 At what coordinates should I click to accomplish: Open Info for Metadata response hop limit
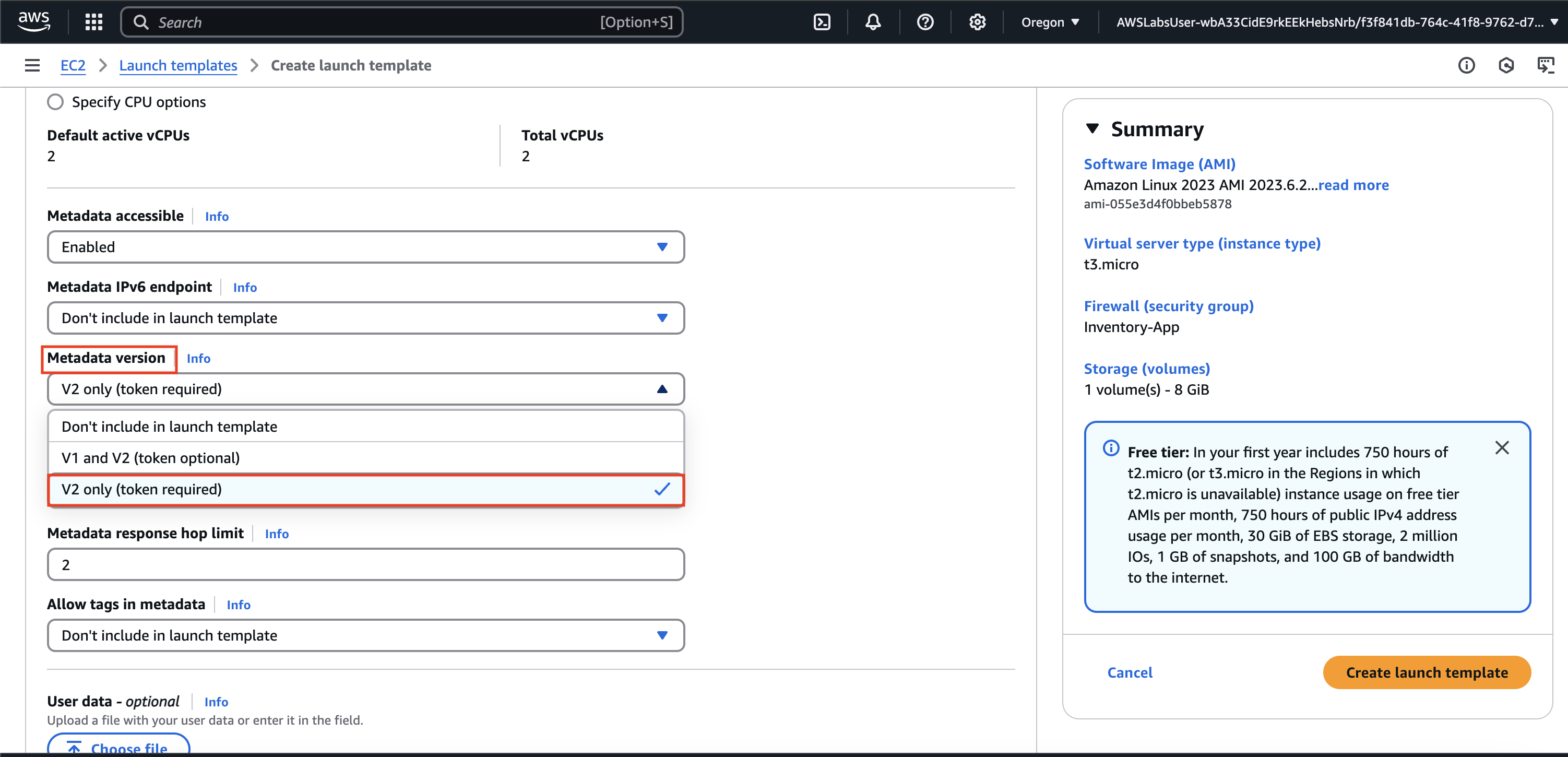(x=277, y=534)
